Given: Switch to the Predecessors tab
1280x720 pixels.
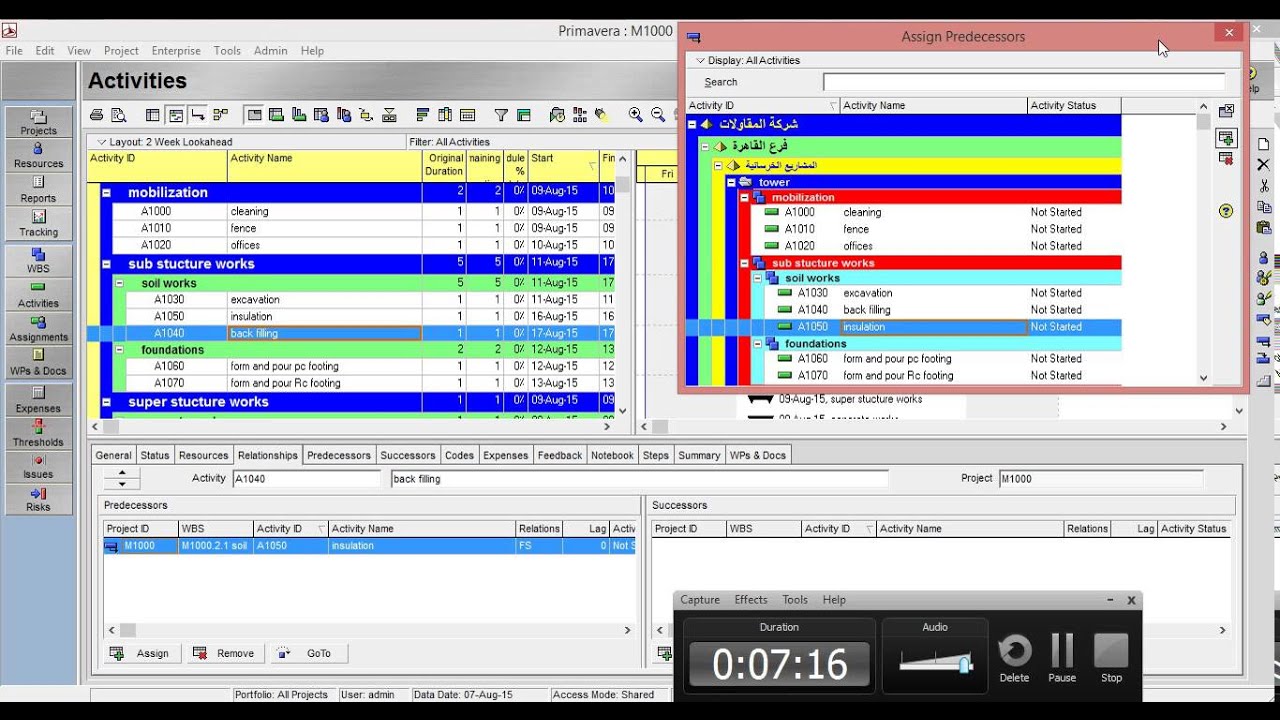Looking at the screenshot, I should [x=339, y=455].
